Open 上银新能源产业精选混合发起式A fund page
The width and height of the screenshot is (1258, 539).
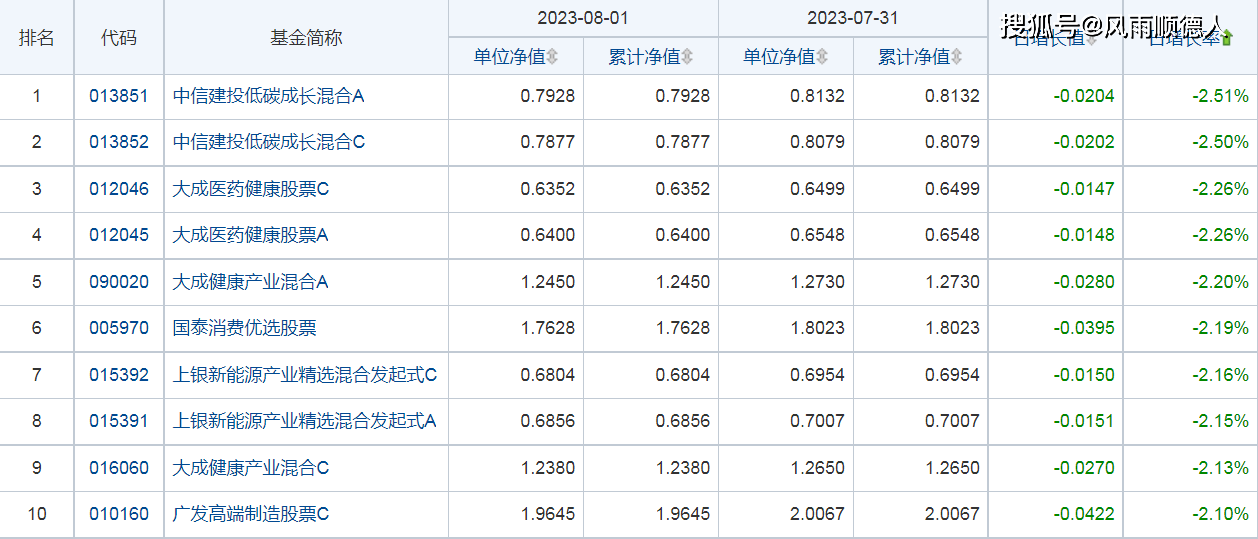[305, 421]
